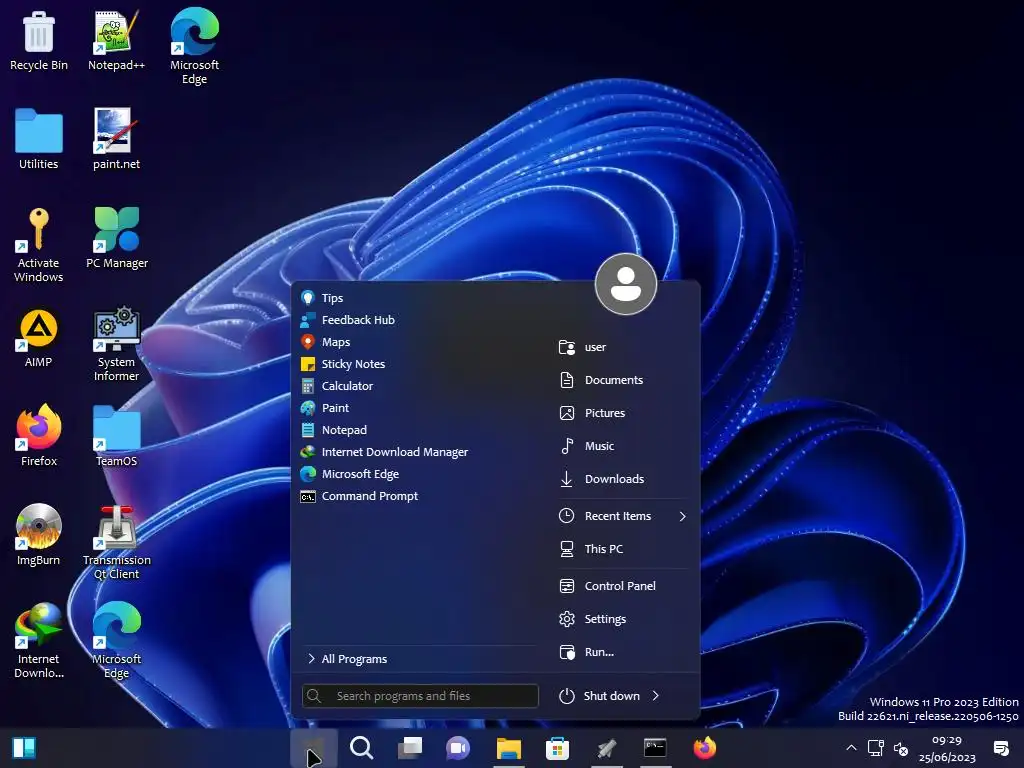
Task: Open the Transmission Qt Client shortcut
Action: (x=116, y=543)
